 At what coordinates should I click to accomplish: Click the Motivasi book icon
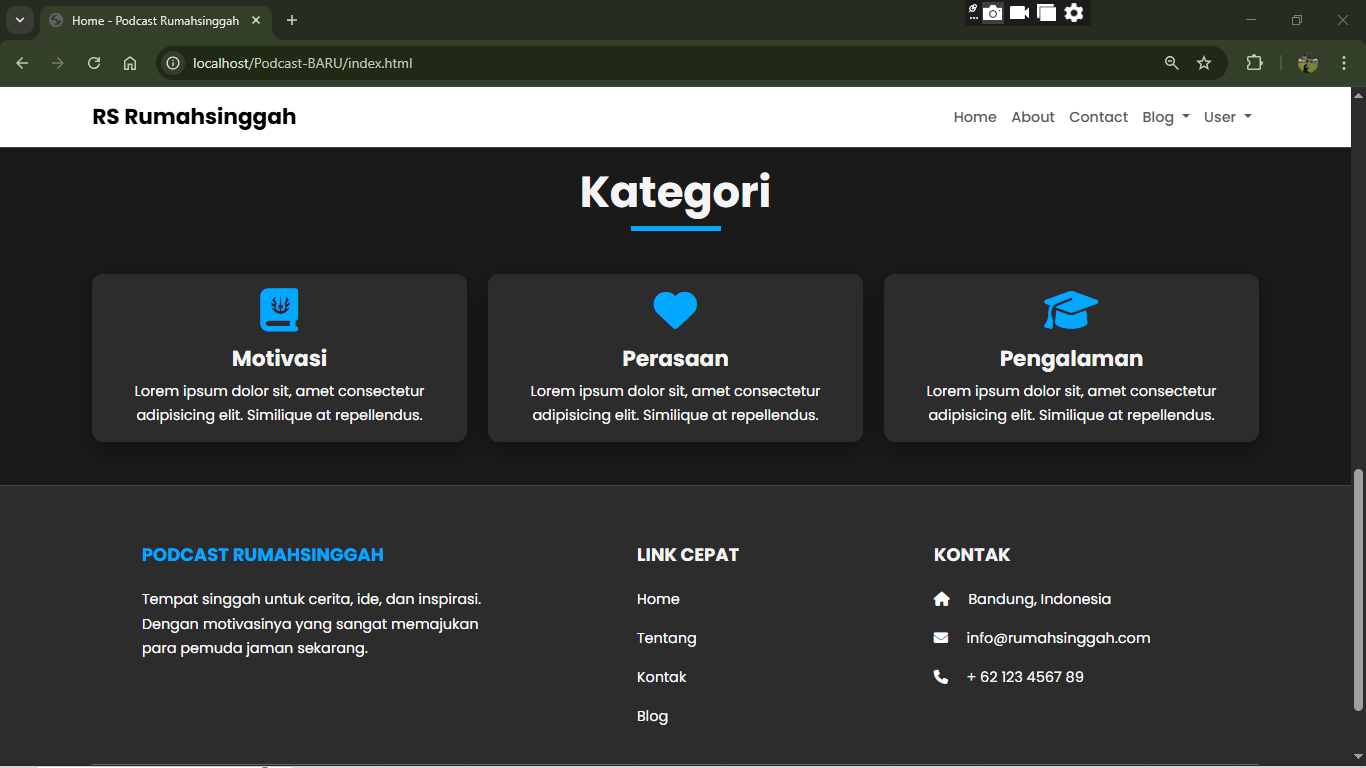279,310
